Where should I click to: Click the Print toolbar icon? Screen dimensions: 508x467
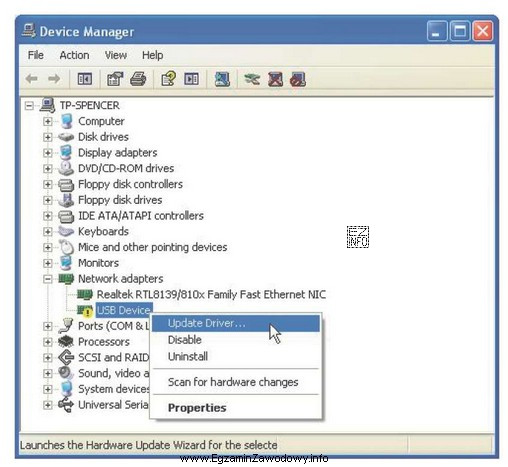point(138,79)
